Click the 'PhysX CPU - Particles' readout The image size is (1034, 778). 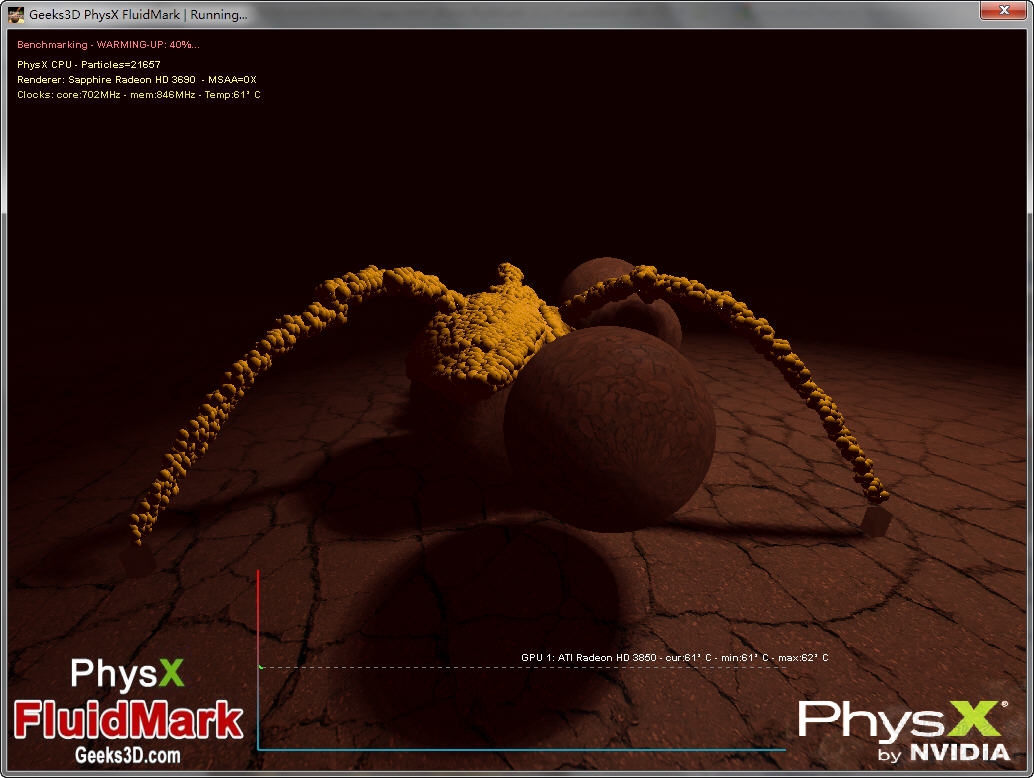[88, 64]
